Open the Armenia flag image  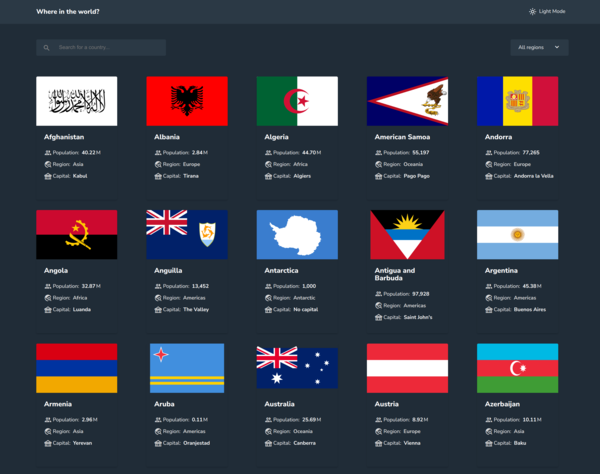(77, 368)
